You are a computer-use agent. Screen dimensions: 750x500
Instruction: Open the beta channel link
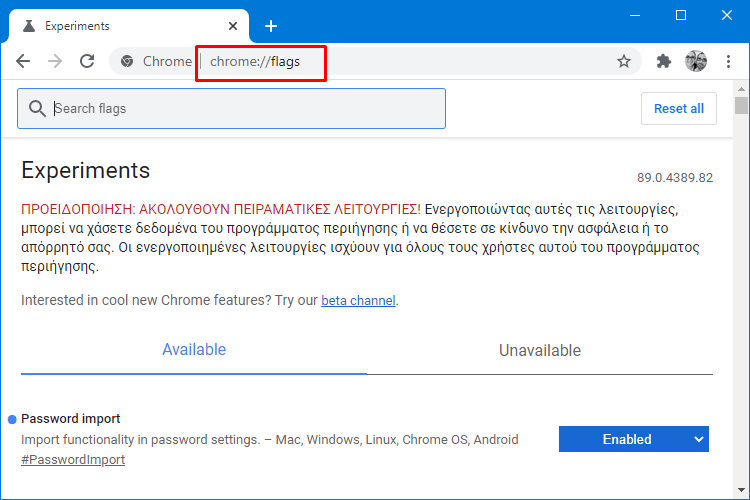click(358, 300)
